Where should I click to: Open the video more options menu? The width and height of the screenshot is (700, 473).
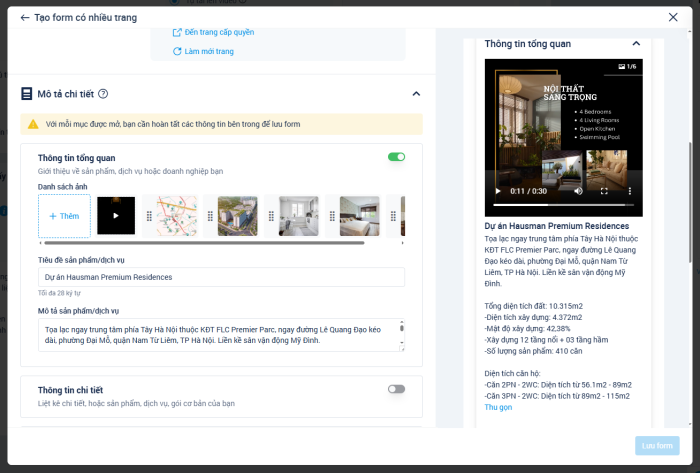pos(629,191)
